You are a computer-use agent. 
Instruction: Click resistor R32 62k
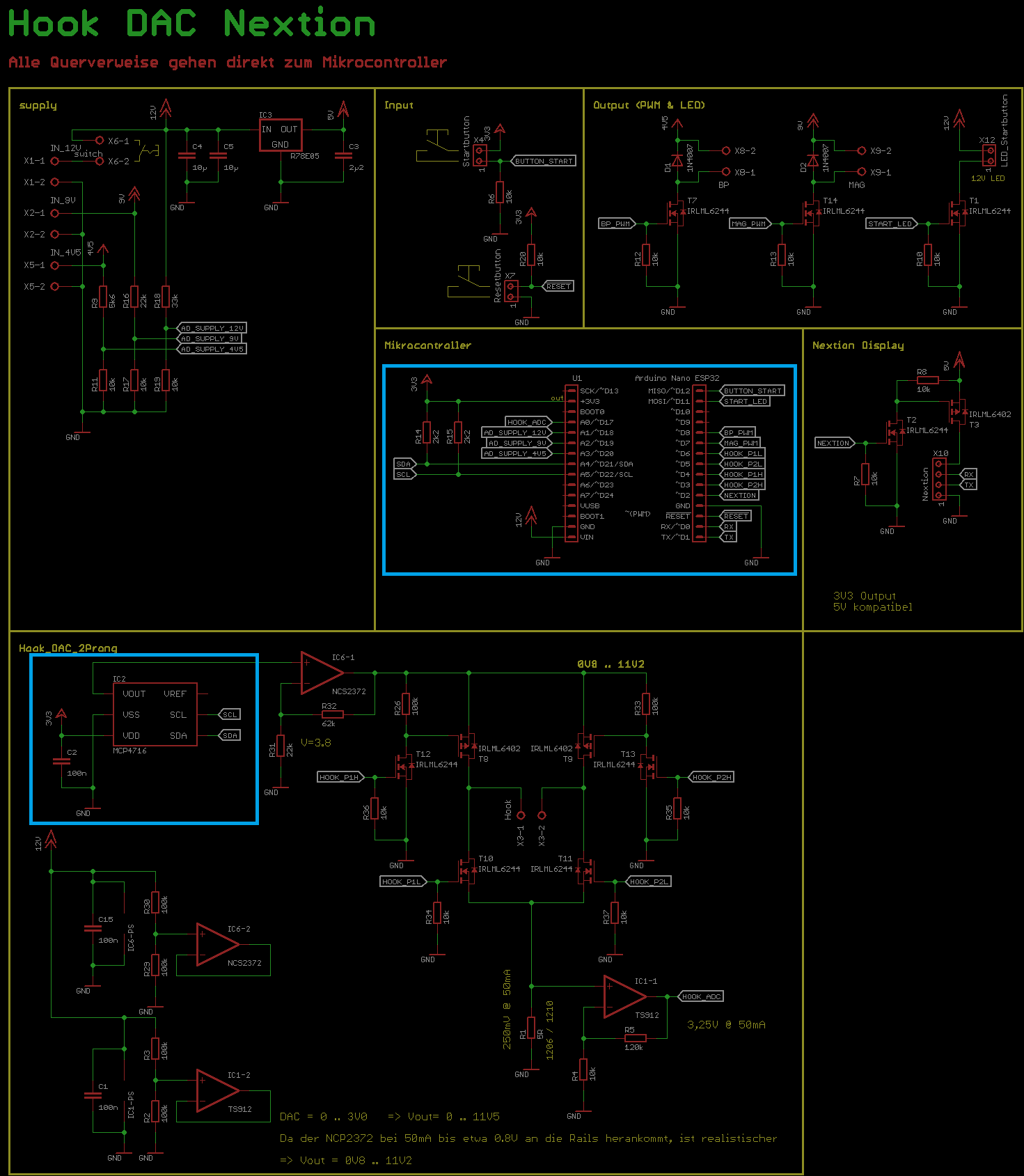pyautogui.click(x=333, y=714)
